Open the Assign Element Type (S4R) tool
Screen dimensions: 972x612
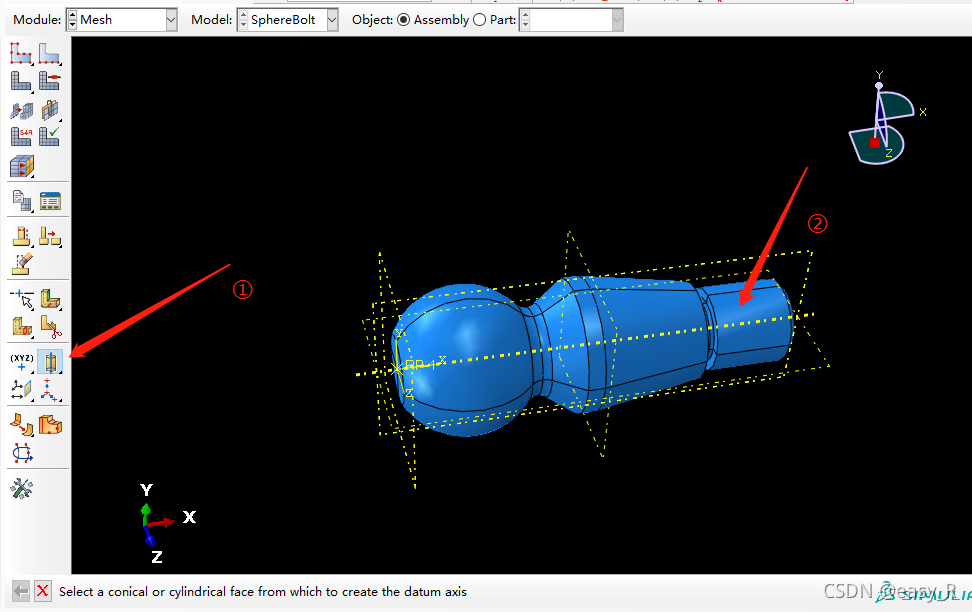tap(20, 136)
